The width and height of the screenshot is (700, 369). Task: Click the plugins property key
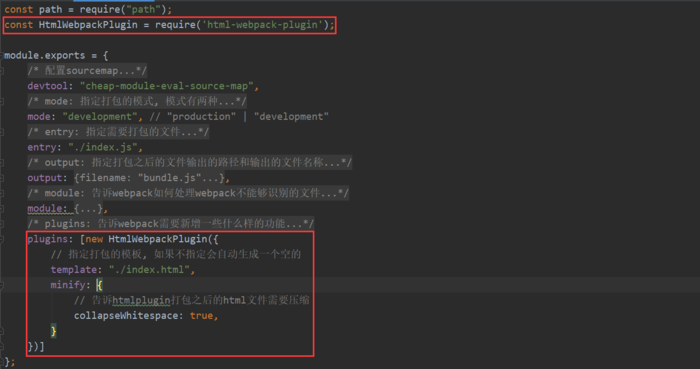tap(47, 239)
